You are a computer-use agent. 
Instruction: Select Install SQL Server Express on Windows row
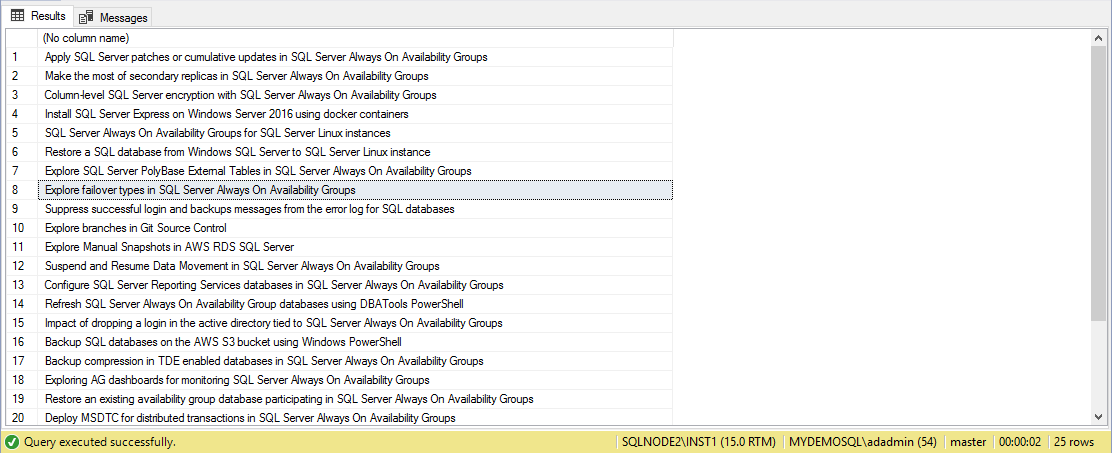tap(355, 114)
